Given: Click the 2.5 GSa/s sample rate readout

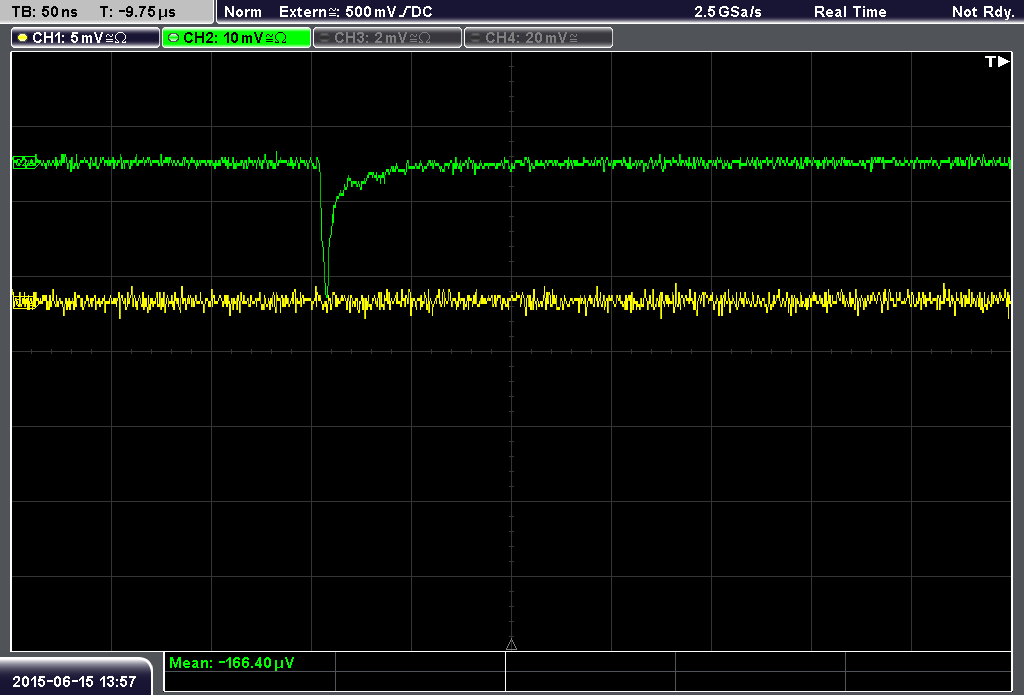Looking at the screenshot, I should click(728, 12).
